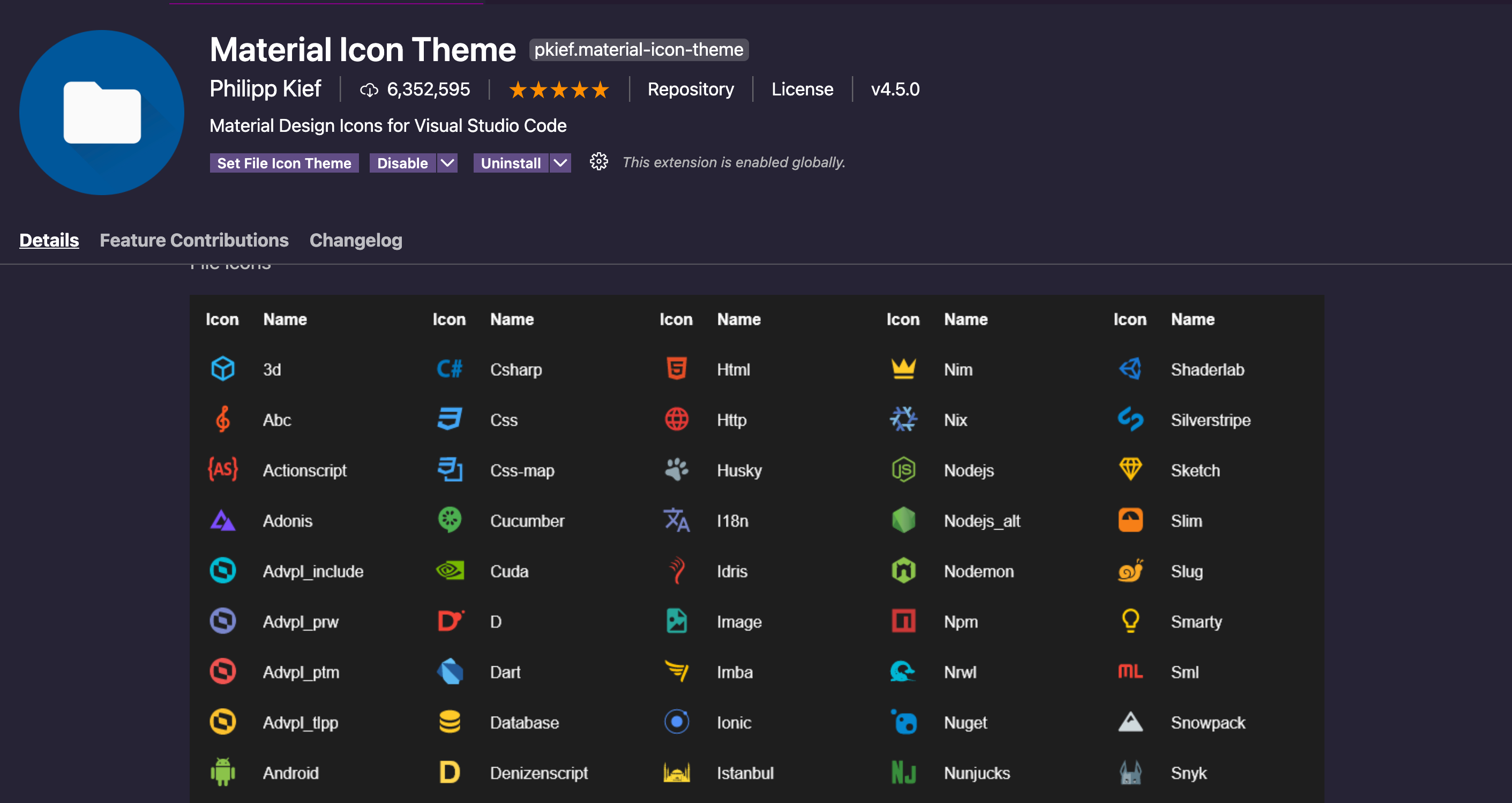Screen dimensions: 1512x803
Task: Click publisher name Philipp Kief
Action: coord(265,88)
